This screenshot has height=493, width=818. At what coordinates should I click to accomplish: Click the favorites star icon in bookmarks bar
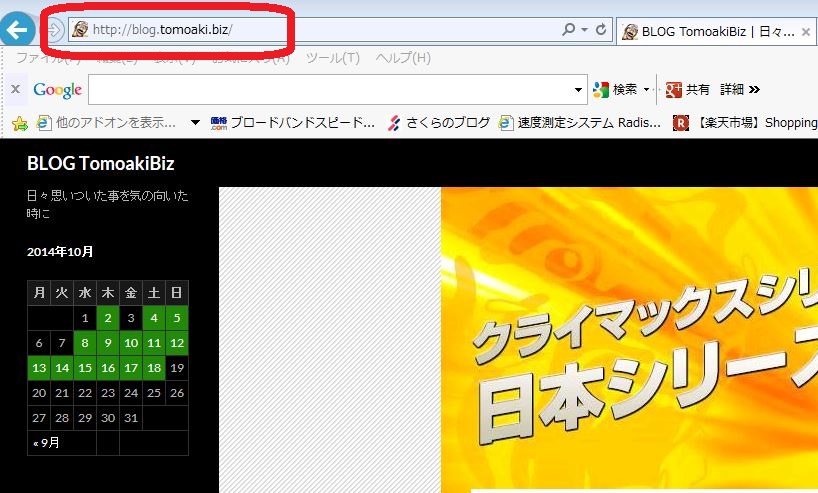point(18,123)
